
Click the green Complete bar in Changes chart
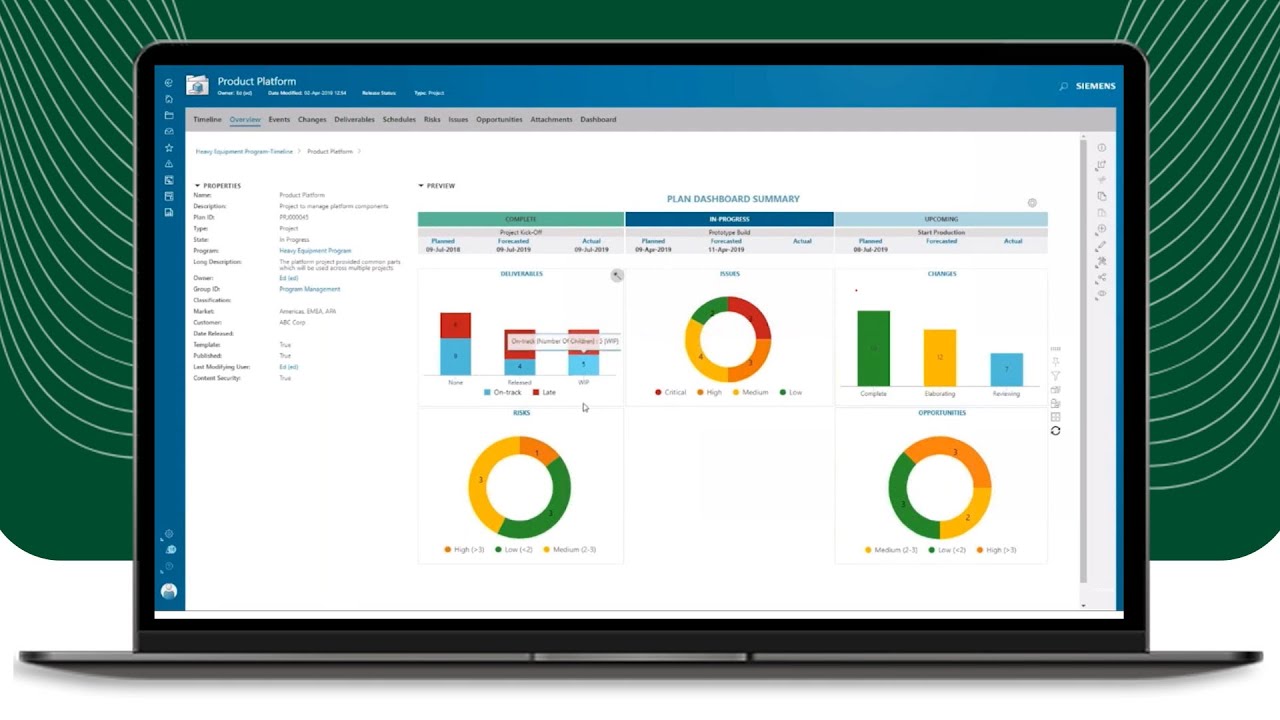click(x=873, y=348)
